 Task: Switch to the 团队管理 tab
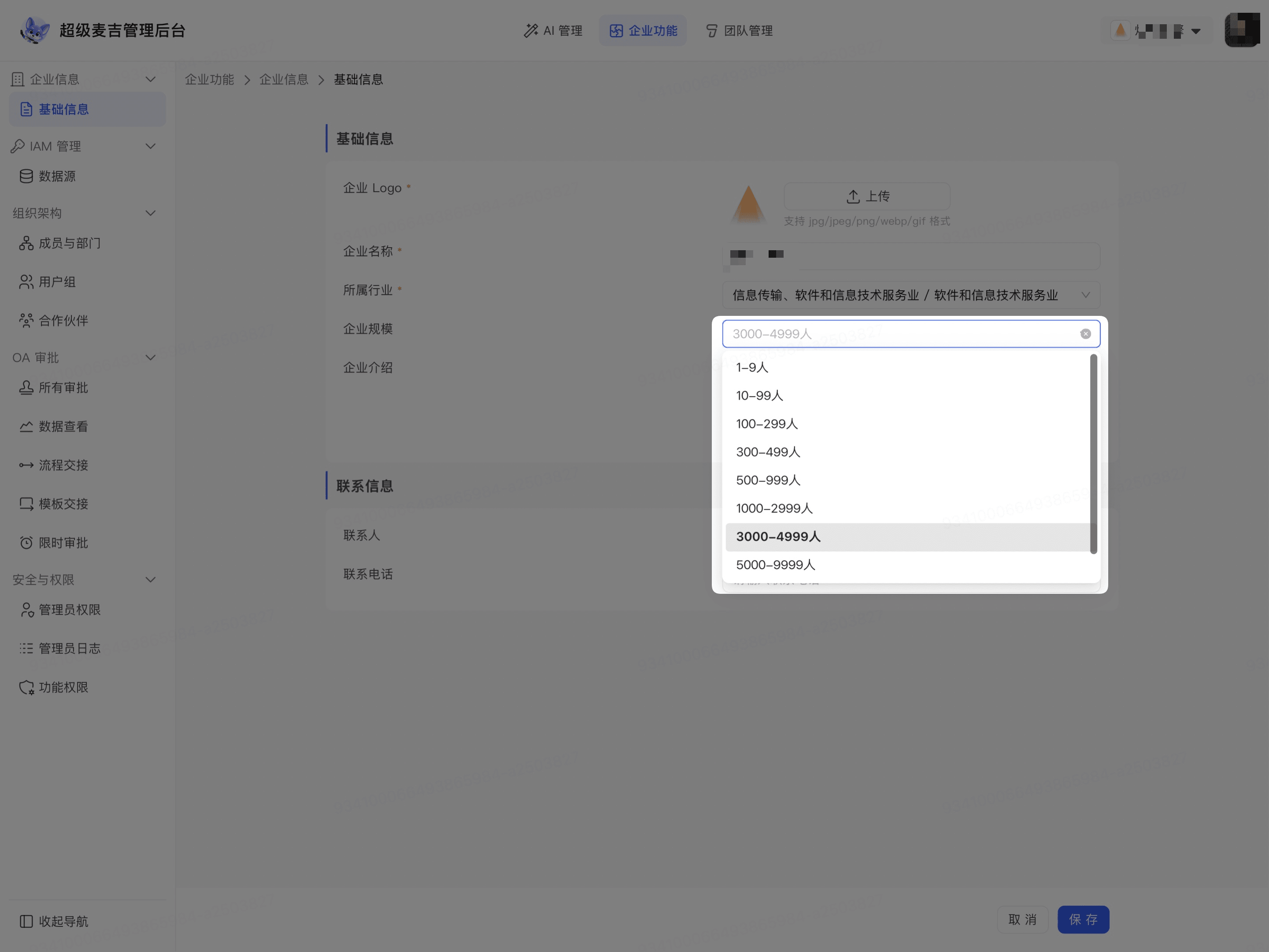739,30
